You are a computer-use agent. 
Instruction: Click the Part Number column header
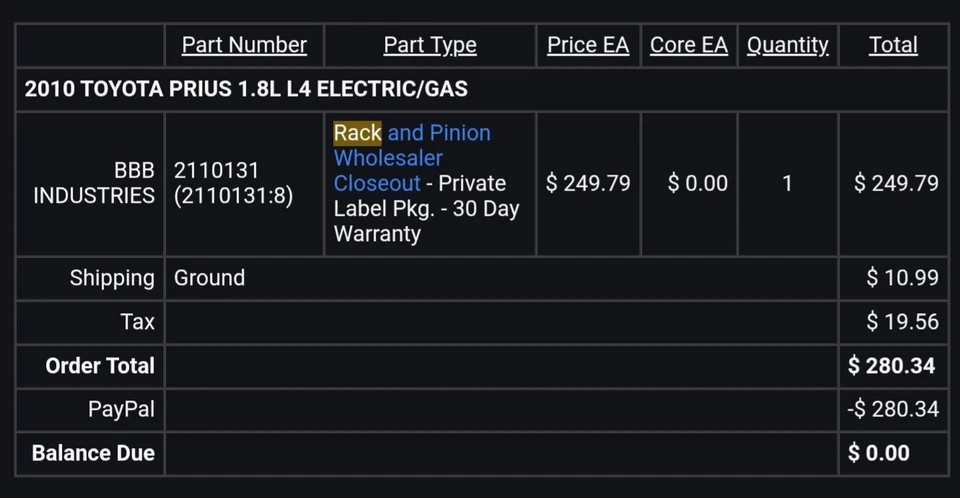click(244, 45)
